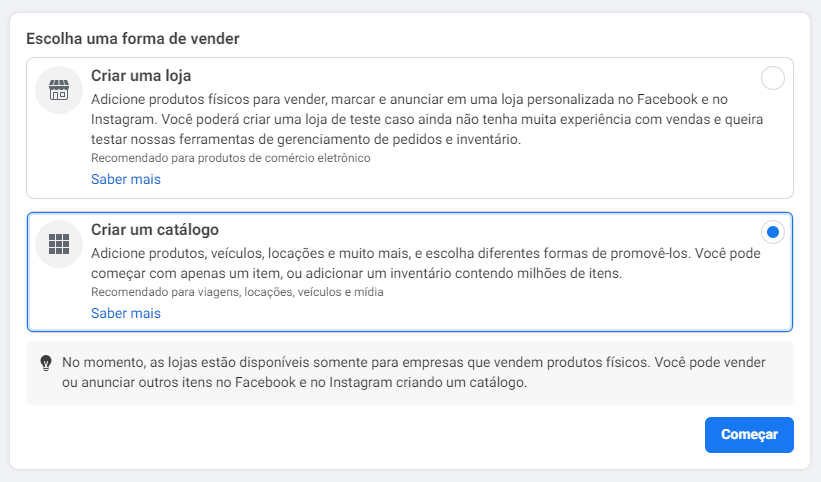
Task: Click the Criar um catálogo description paragraph
Action: point(426,263)
